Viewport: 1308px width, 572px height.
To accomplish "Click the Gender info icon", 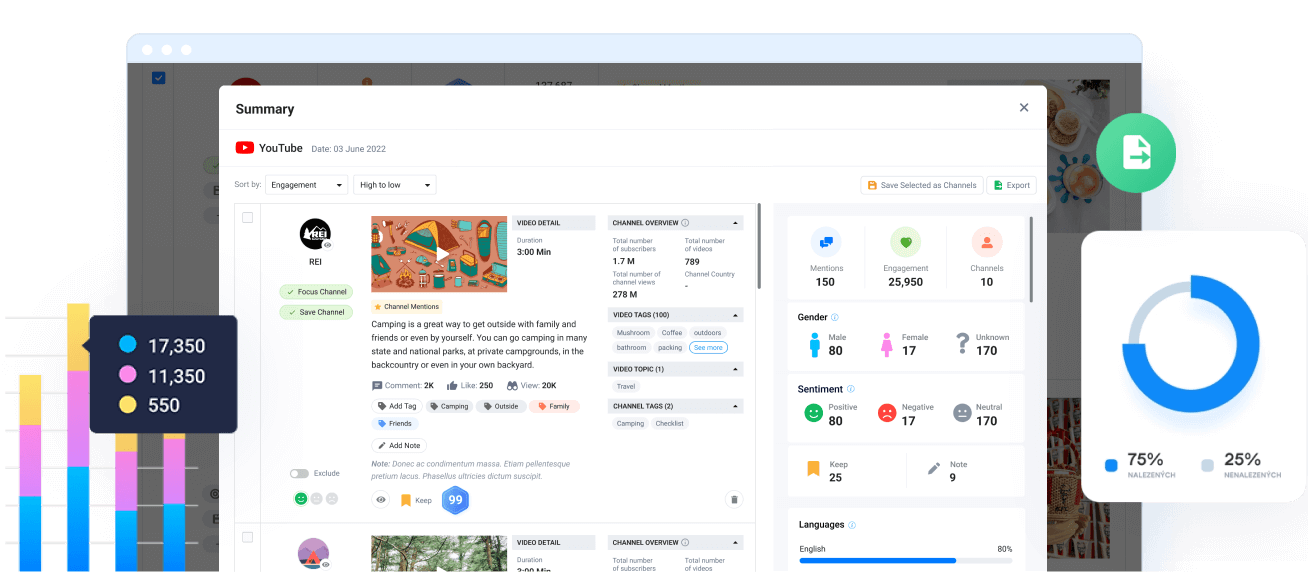I will (x=835, y=317).
